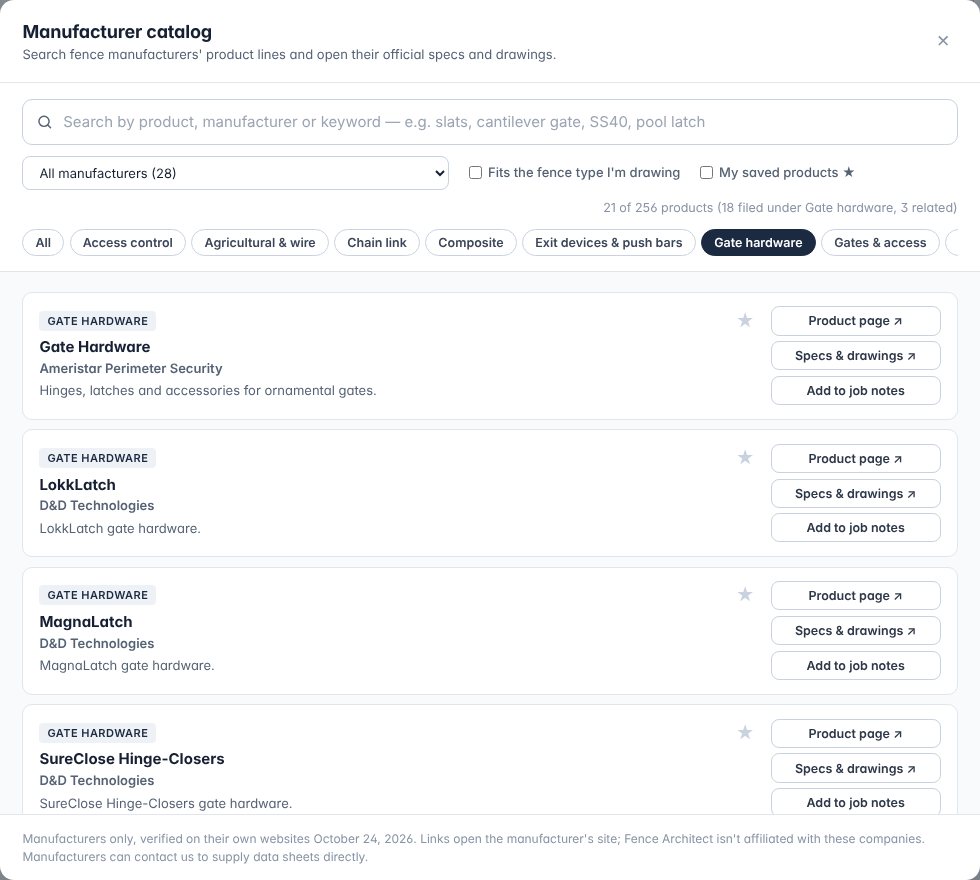
Task: Check the My saved products filter
Action: (706, 172)
